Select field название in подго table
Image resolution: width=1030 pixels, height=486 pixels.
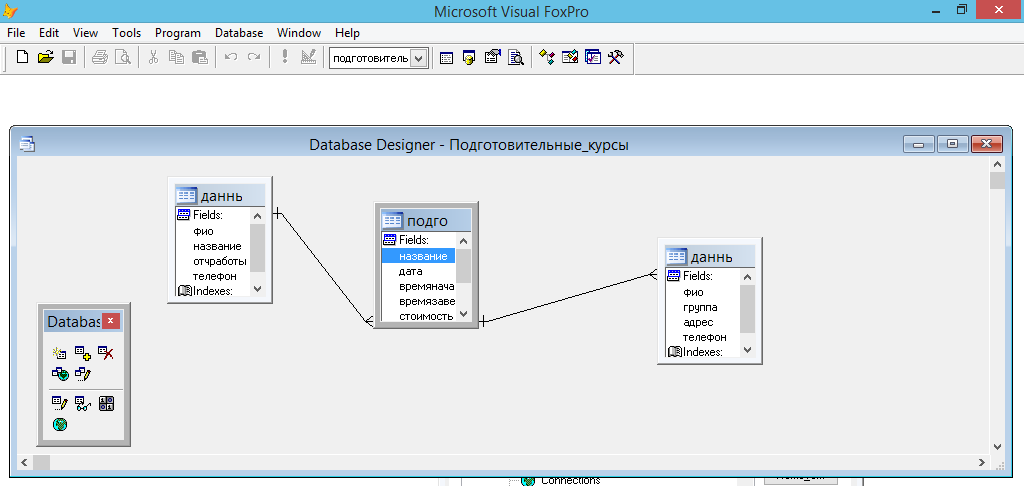418,256
